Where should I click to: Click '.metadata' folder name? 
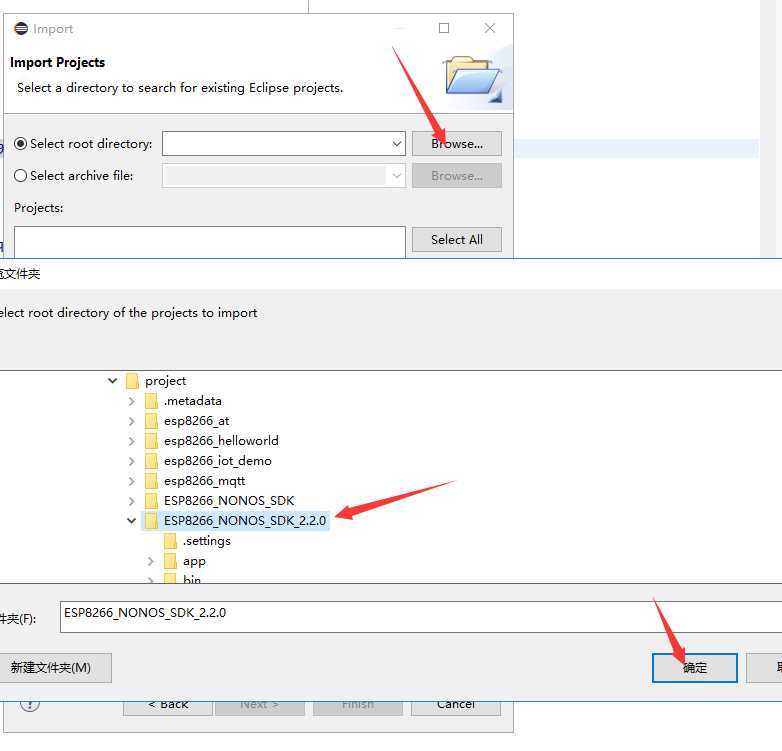193,401
